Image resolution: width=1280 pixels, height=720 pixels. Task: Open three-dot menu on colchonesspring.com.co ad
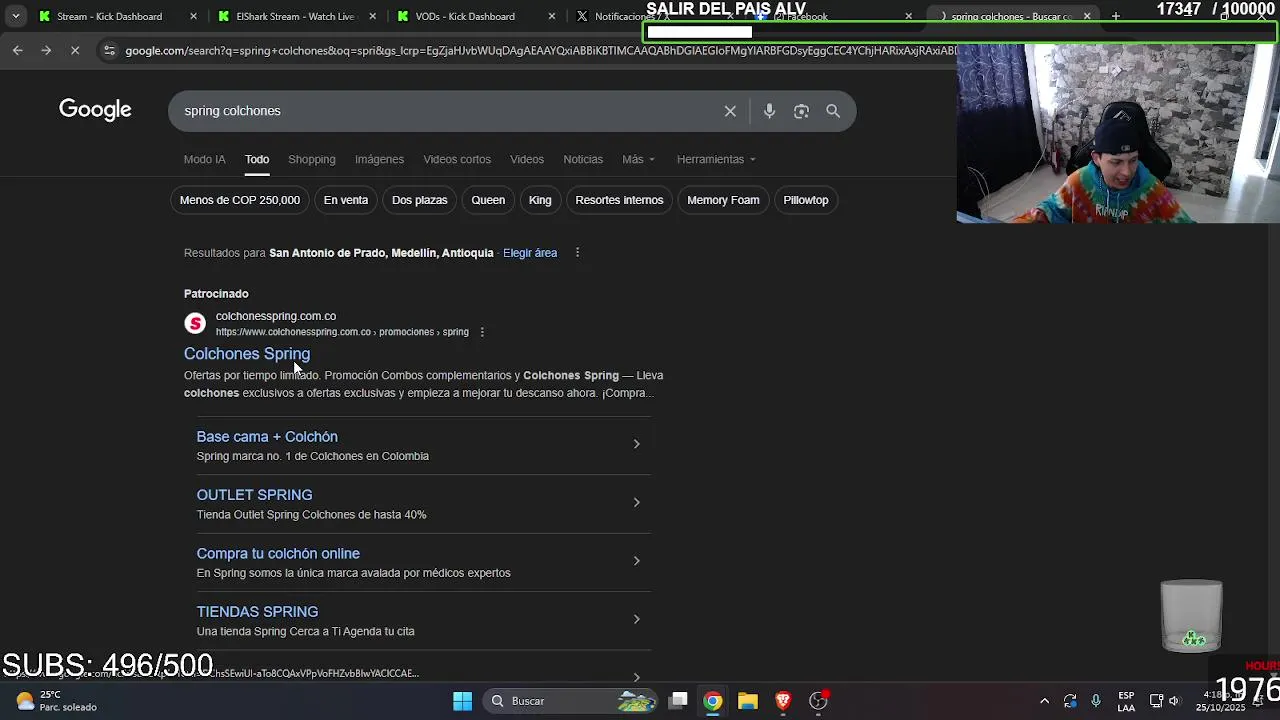coord(482,332)
